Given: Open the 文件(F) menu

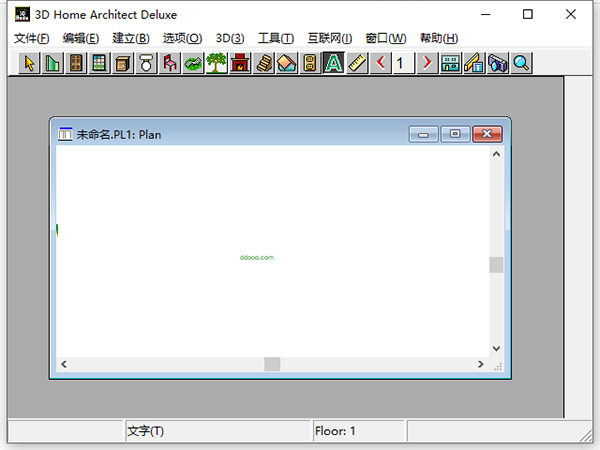Looking at the screenshot, I should (x=32, y=38).
